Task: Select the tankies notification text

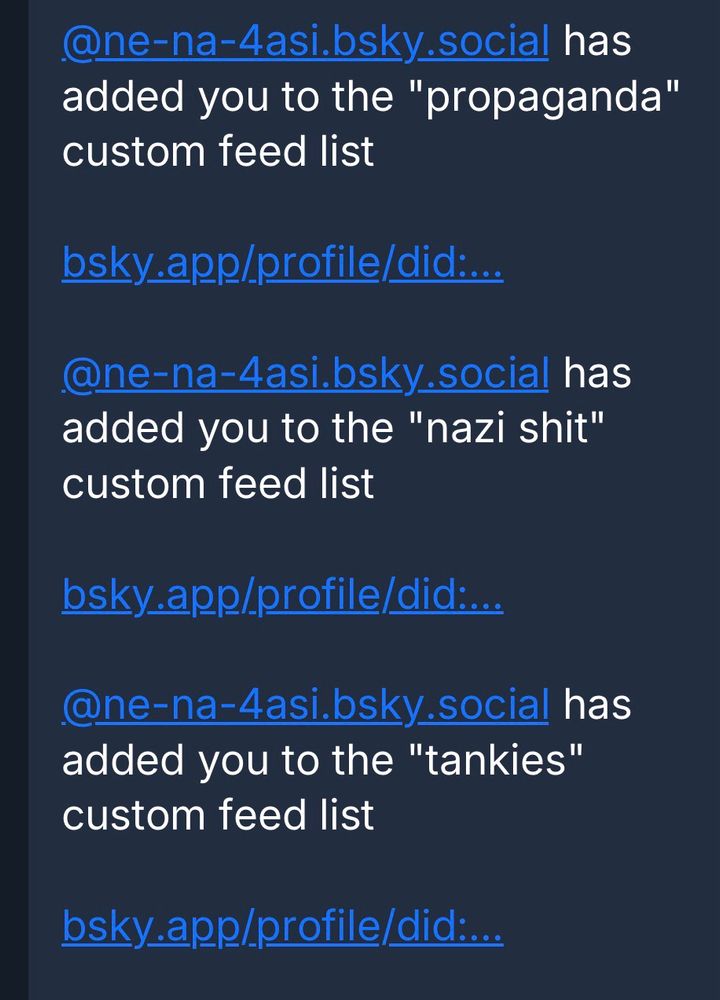Action: 300,762
